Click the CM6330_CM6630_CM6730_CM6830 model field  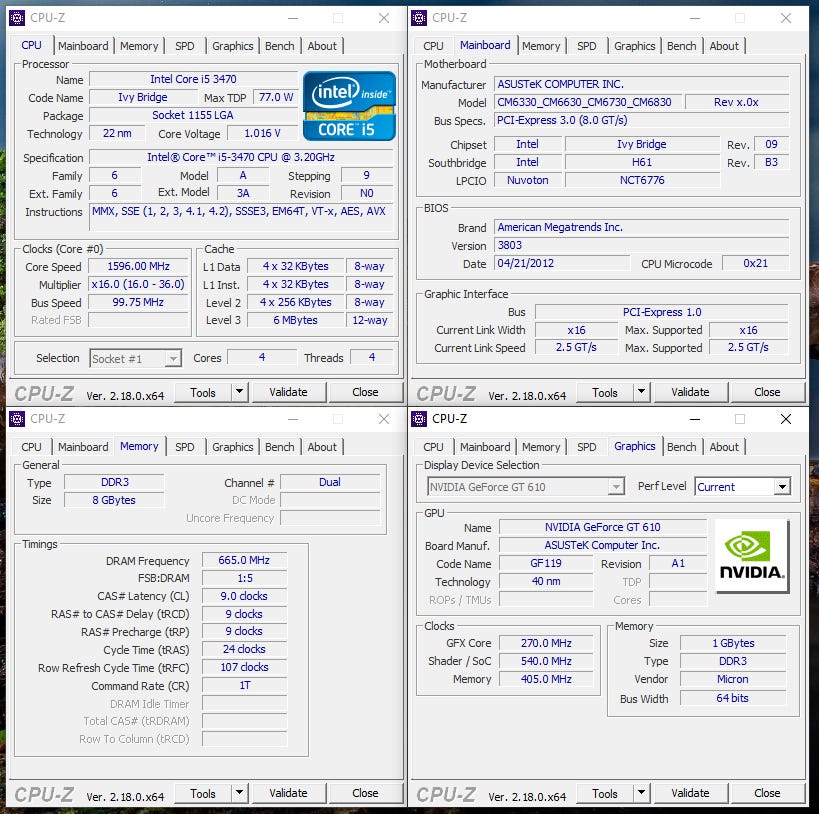pyautogui.click(x=588, y=102)
